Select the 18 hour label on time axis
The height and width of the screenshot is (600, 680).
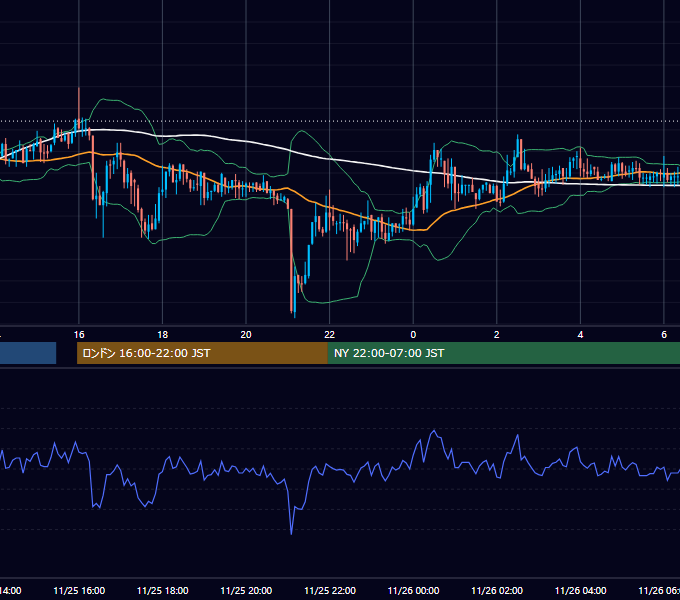(163, 335)
